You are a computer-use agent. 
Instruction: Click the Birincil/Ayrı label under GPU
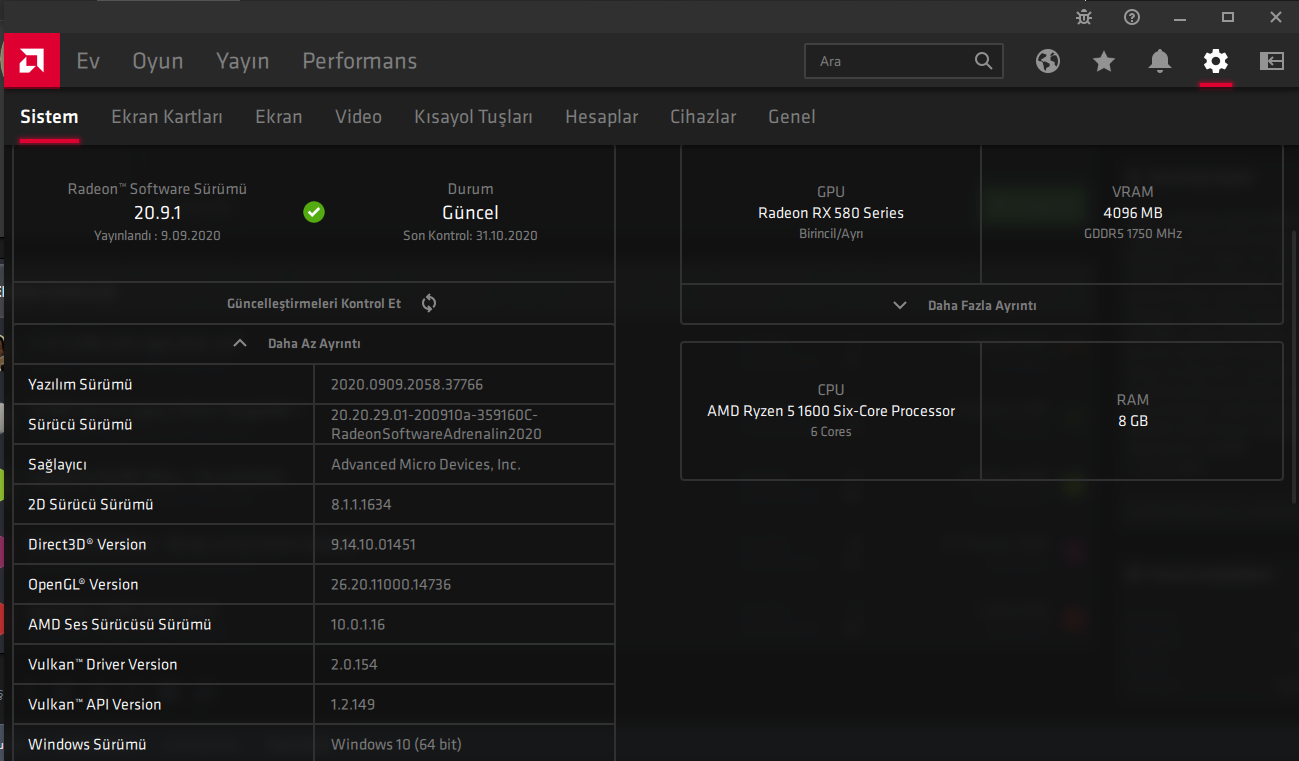coord(831,234)
